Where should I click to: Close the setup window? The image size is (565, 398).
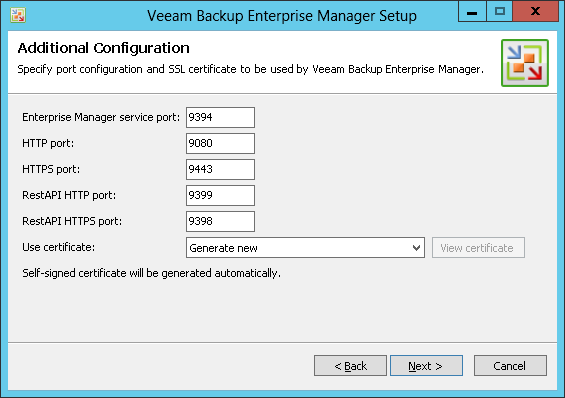pos(535,11)
